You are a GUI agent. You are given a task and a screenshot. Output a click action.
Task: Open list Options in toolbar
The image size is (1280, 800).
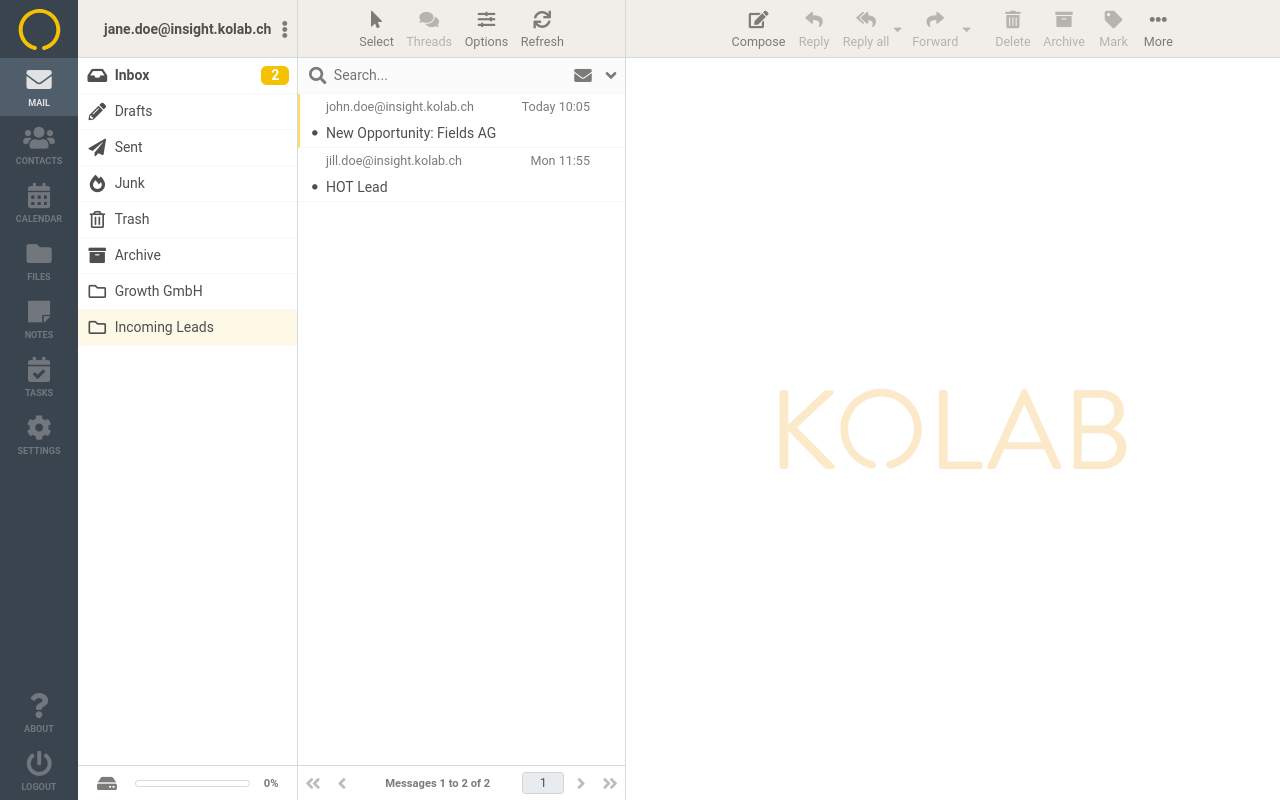point(486,29)
